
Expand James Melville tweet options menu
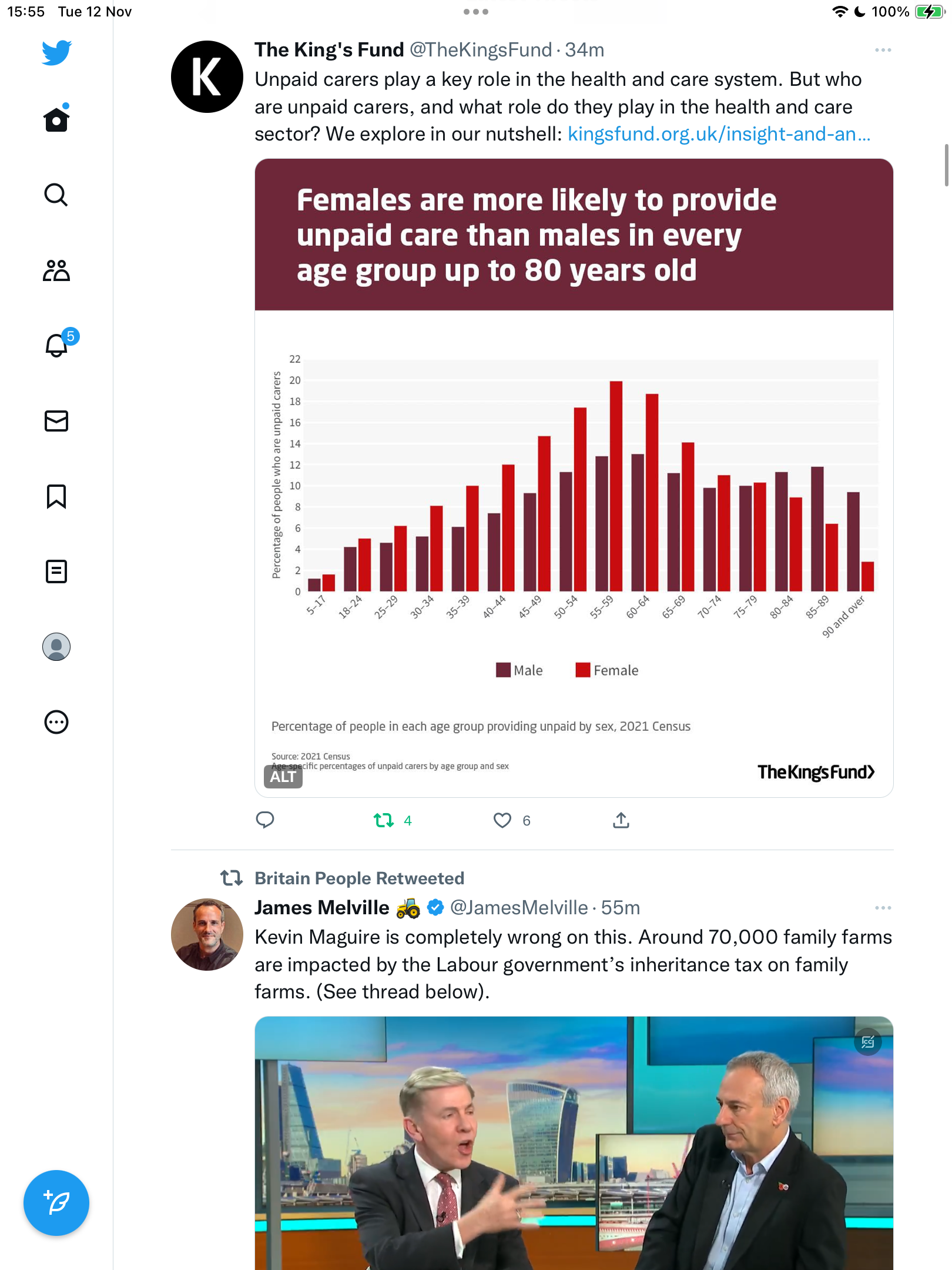coord(883,908)
